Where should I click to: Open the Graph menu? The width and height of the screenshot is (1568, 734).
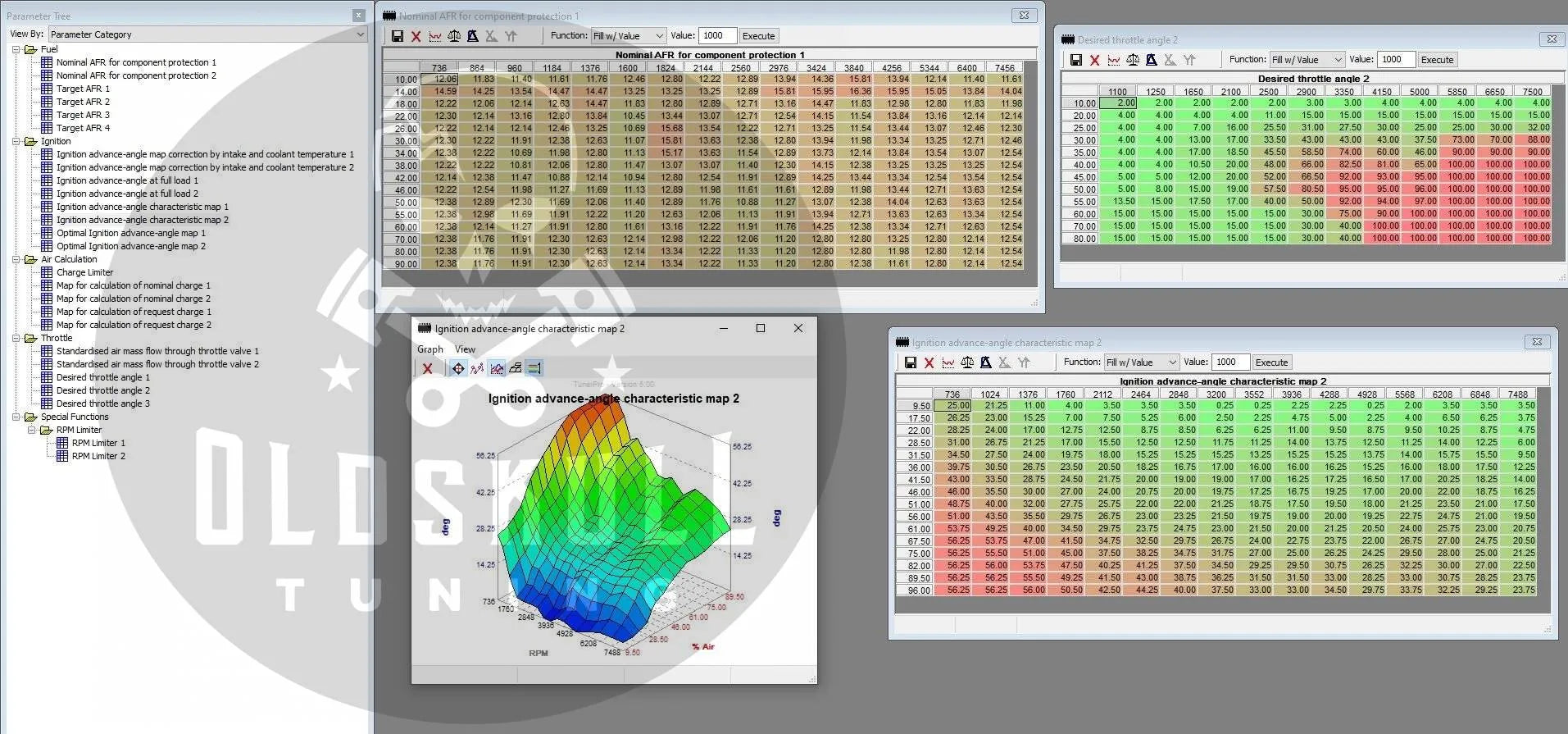tap(429, 349)
